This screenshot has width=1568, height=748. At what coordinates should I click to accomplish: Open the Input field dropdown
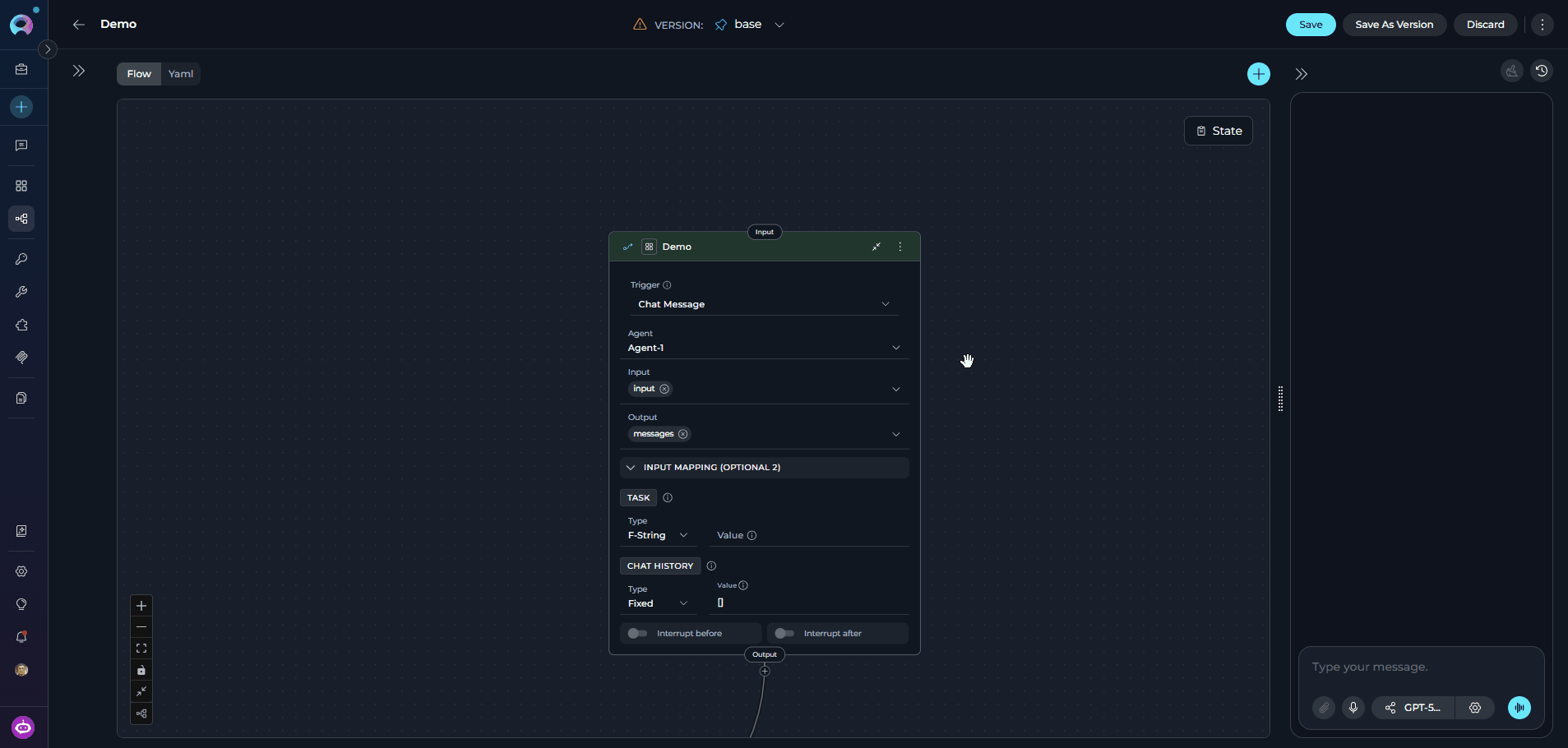[896, 389]
